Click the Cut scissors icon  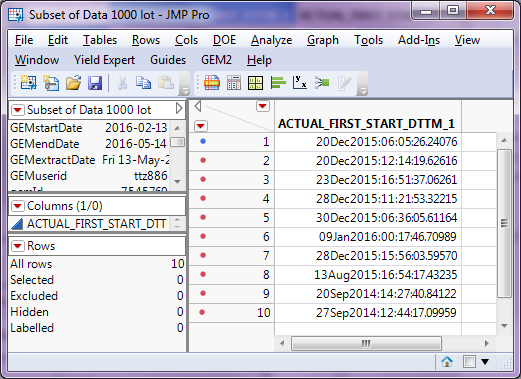pos(122,83)
